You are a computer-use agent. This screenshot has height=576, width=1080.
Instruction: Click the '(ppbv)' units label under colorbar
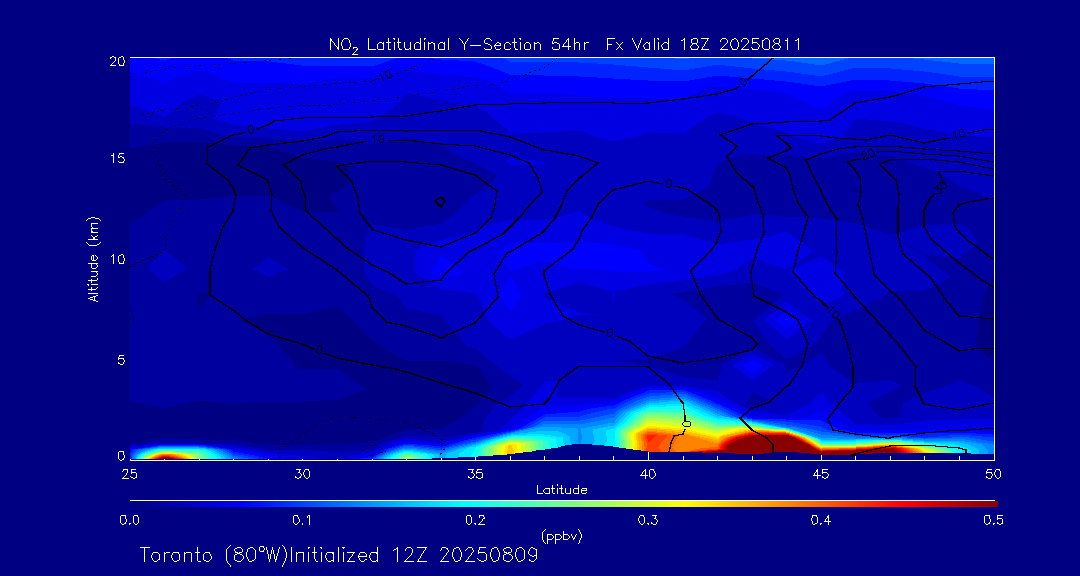coord(561,536)
